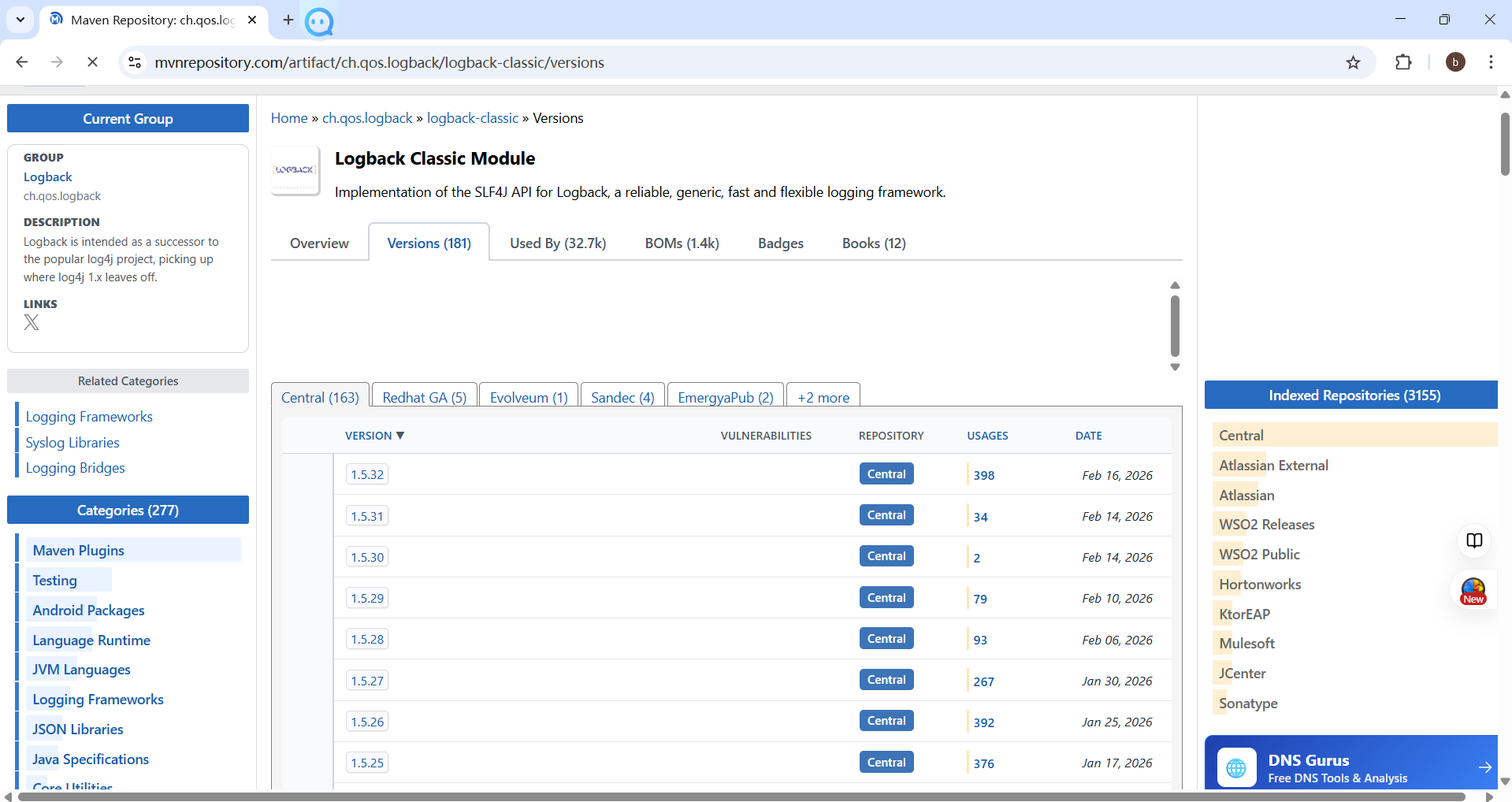Click the DNS Gurus globe icon

(1236, 767)
